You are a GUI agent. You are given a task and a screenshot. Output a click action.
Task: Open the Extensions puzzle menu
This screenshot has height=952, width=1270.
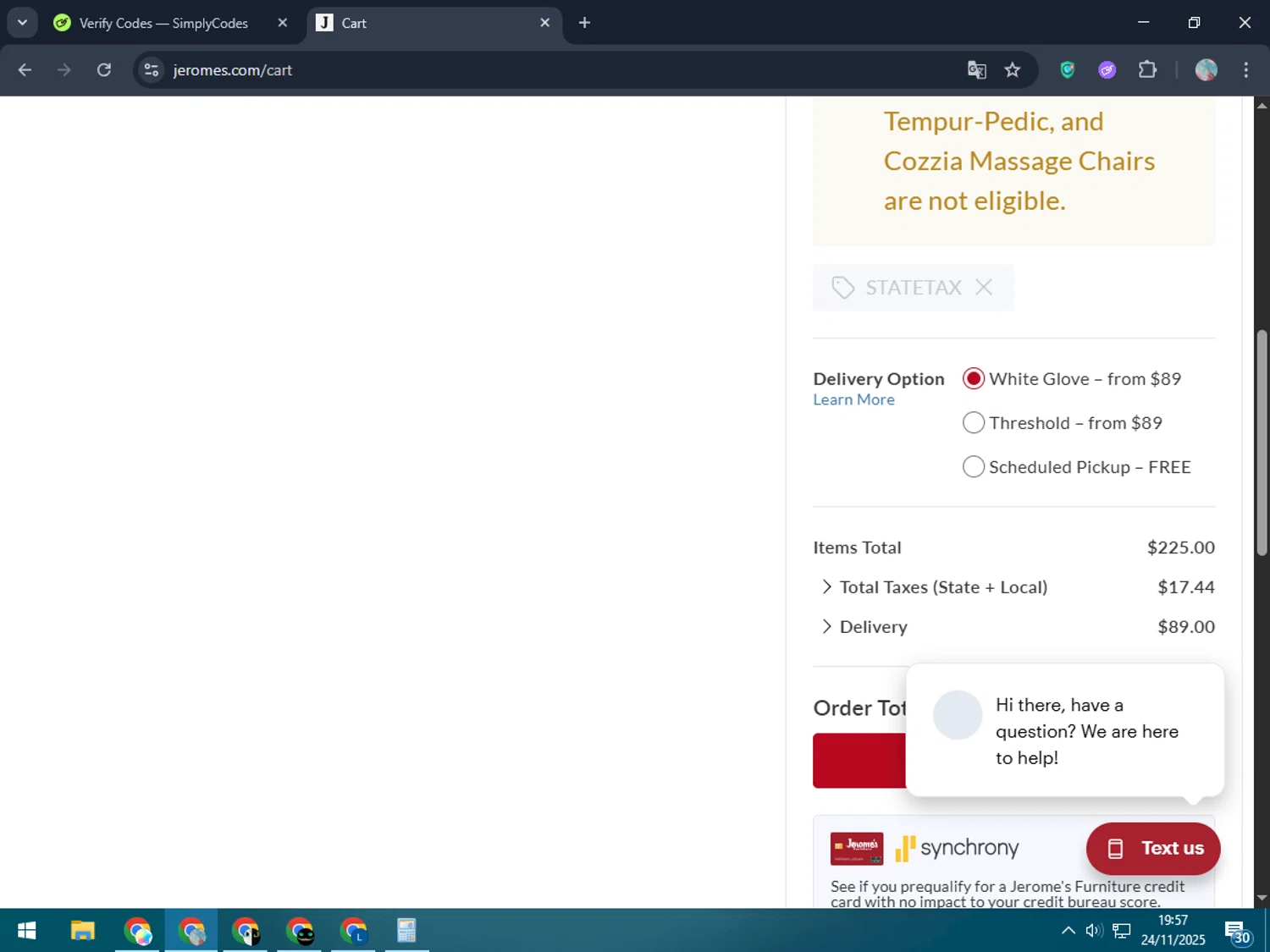tap(1147, 70)
